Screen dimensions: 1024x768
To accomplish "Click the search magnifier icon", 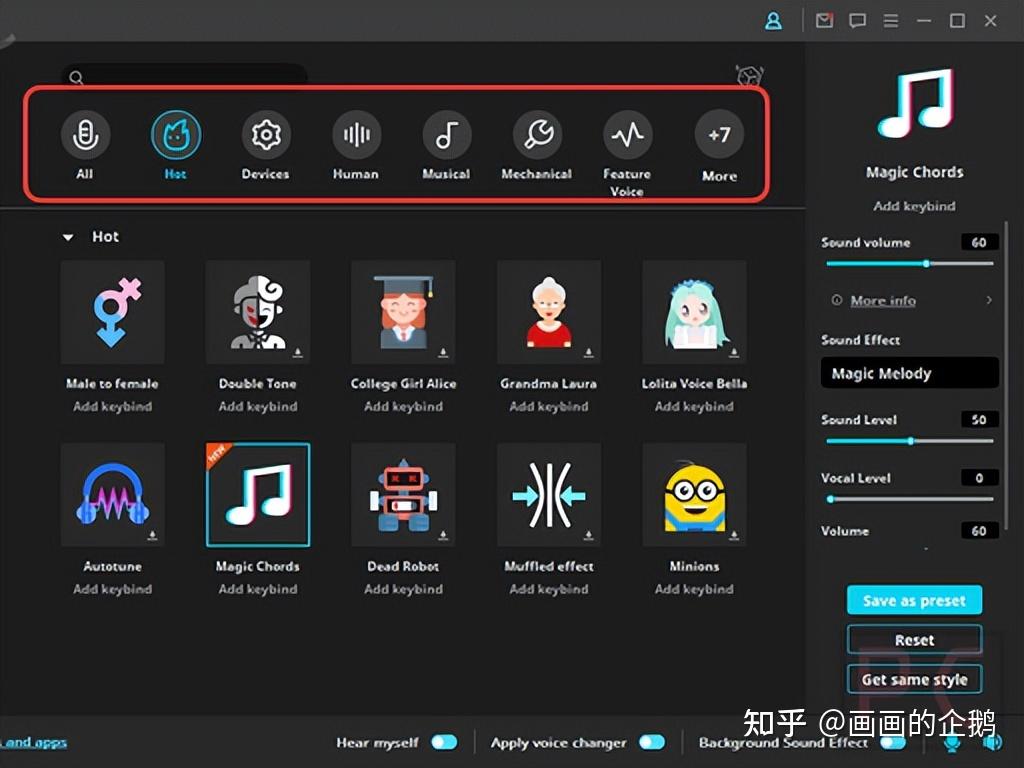I will [76, 78].
